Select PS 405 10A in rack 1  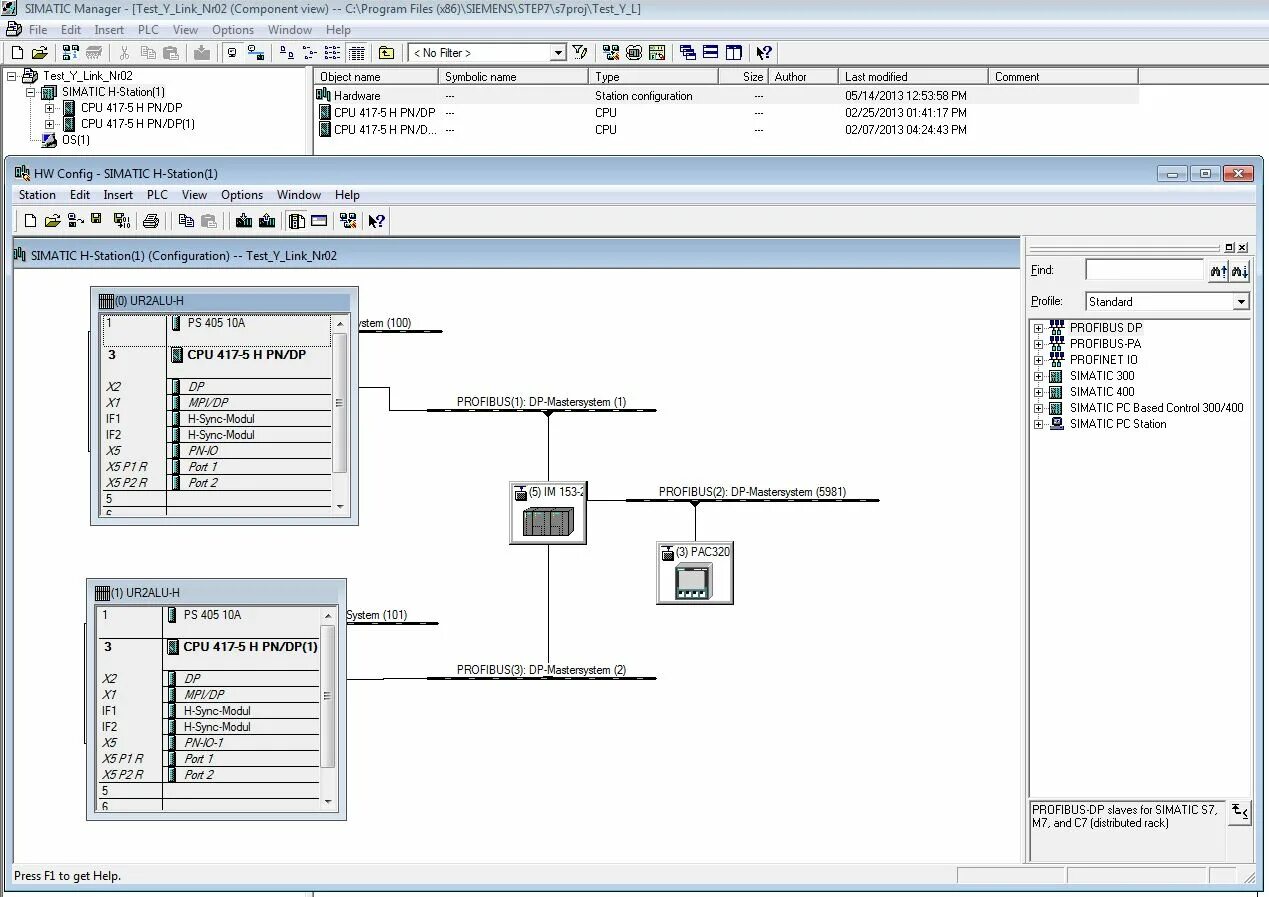tap(212, 615)
